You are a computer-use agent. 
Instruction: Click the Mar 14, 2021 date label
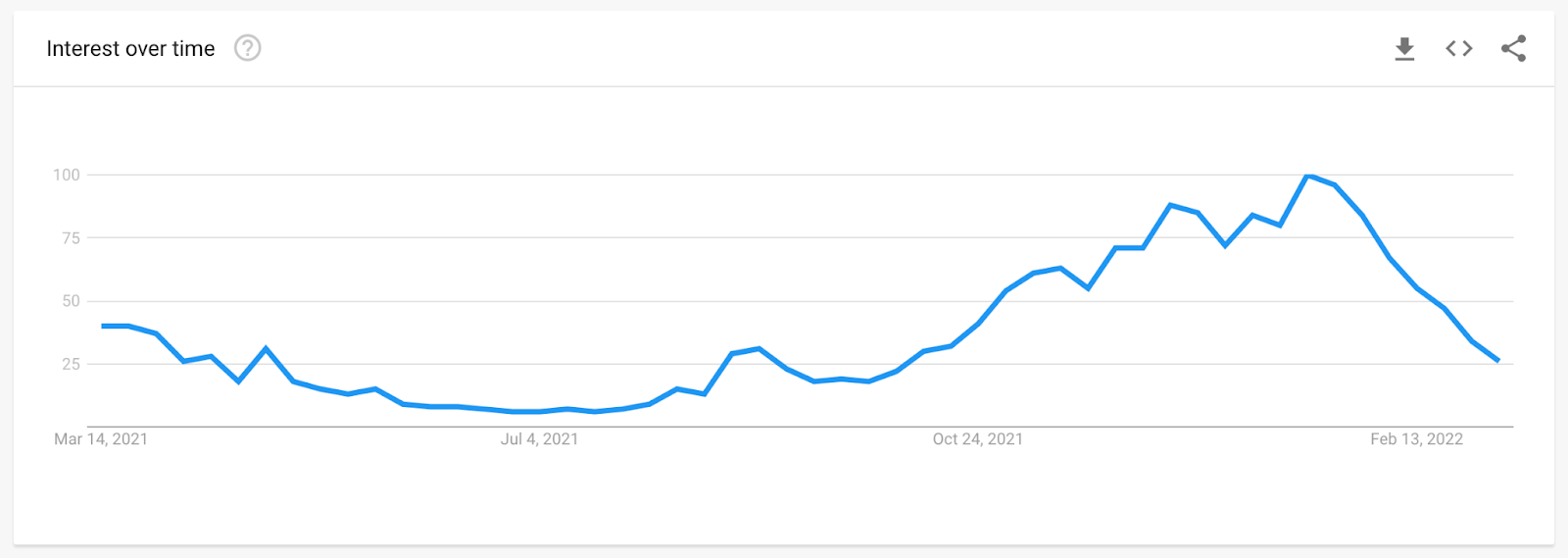tap(101, 439)
